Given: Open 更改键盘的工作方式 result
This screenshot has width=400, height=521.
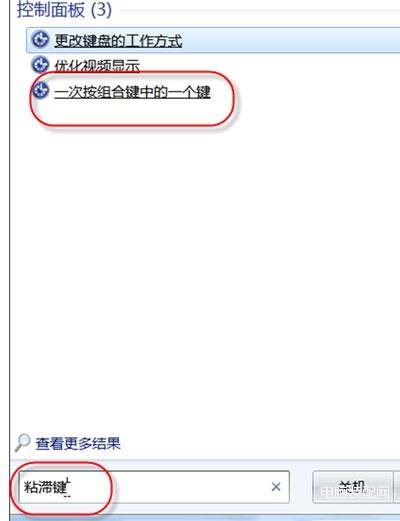Looking at the screenshot, I should (x=118, y=41).
